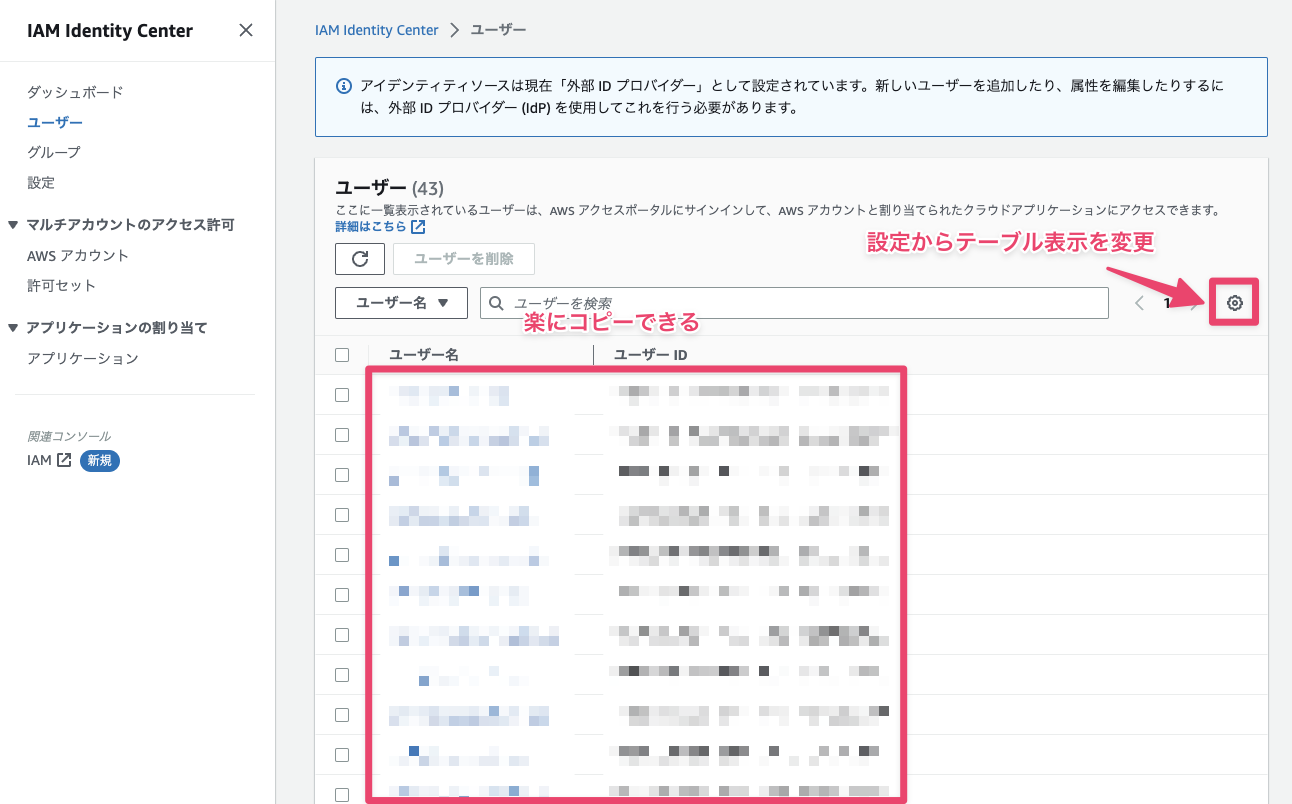Screen dimensions: 1292x804
Task: Click the IAM Identity Center breadcrumb link
Action: [x=377, y=30]
